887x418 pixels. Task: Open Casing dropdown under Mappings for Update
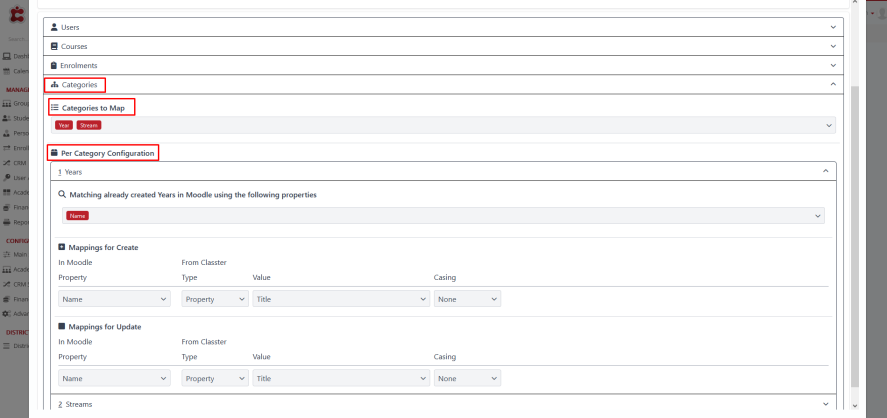pos(466,379)
